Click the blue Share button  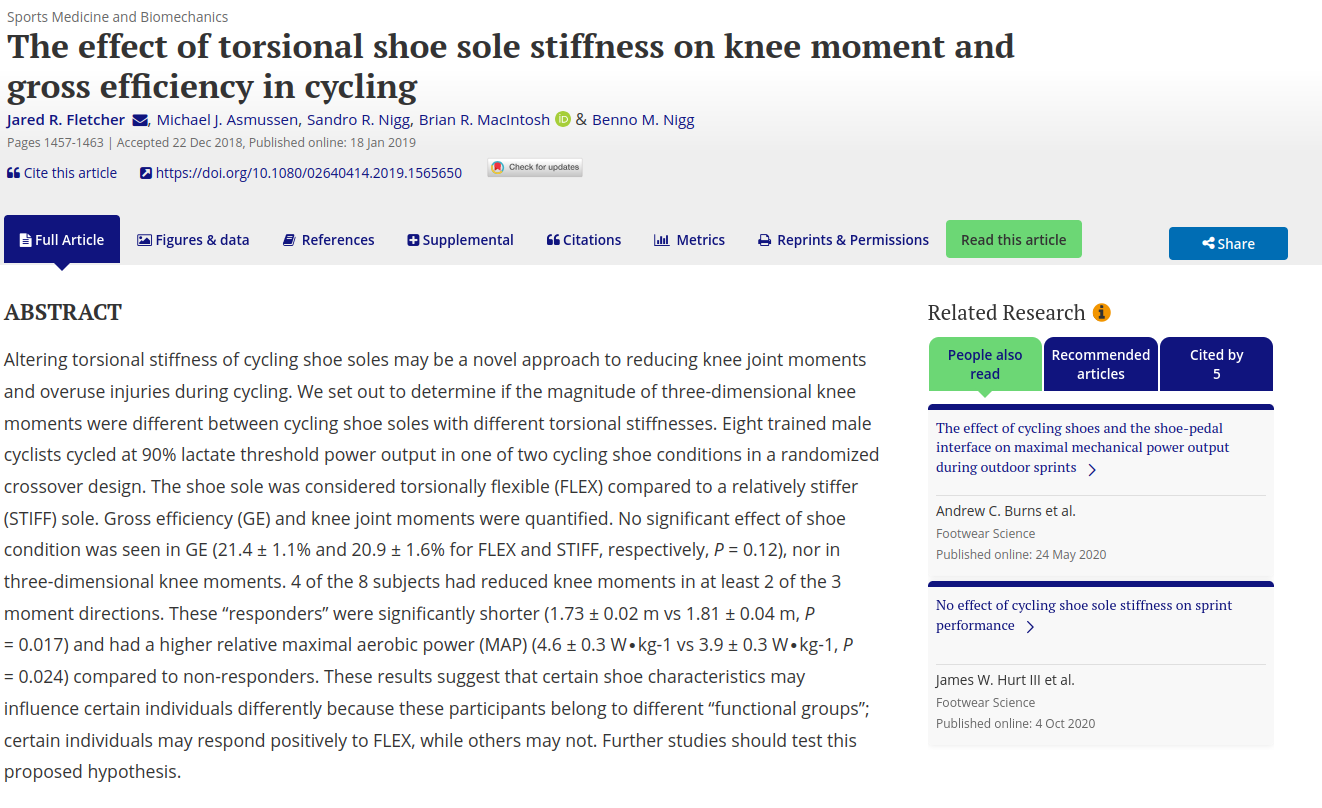[x=1228, y=243]
